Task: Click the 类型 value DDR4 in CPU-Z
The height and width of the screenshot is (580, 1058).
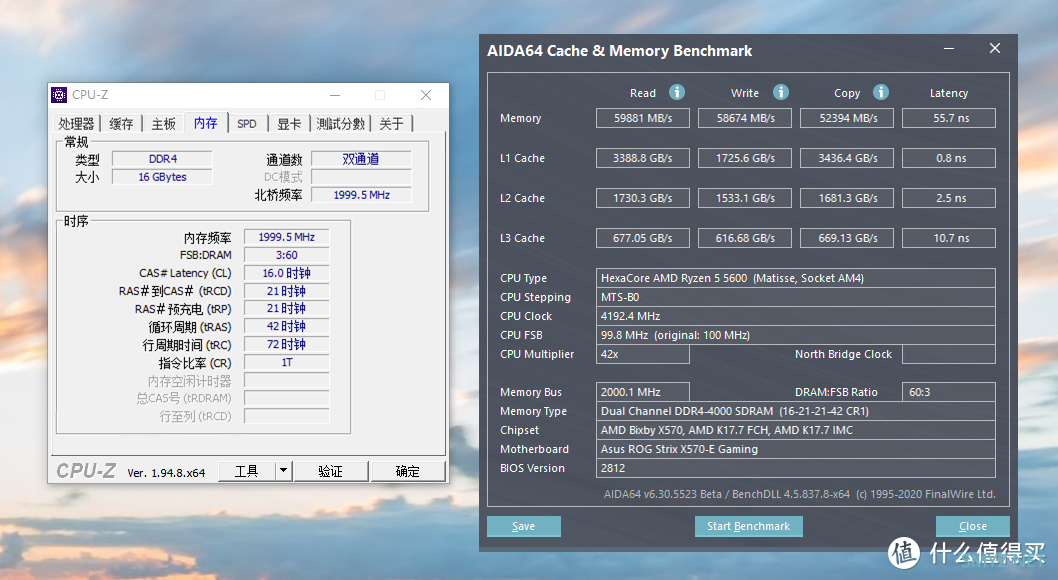Action: coord(162,159)
